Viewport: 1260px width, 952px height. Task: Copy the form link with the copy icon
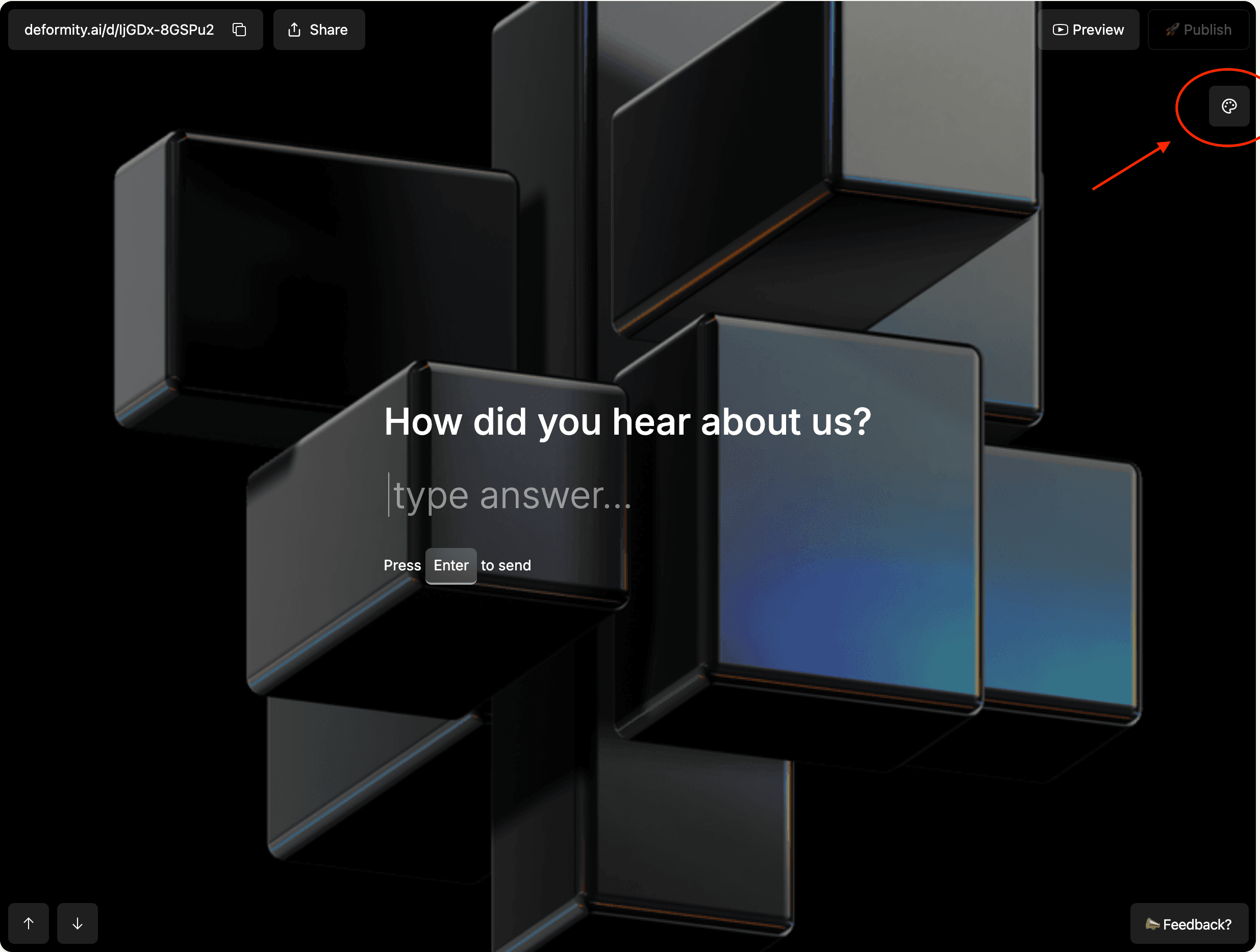(239, 30)
